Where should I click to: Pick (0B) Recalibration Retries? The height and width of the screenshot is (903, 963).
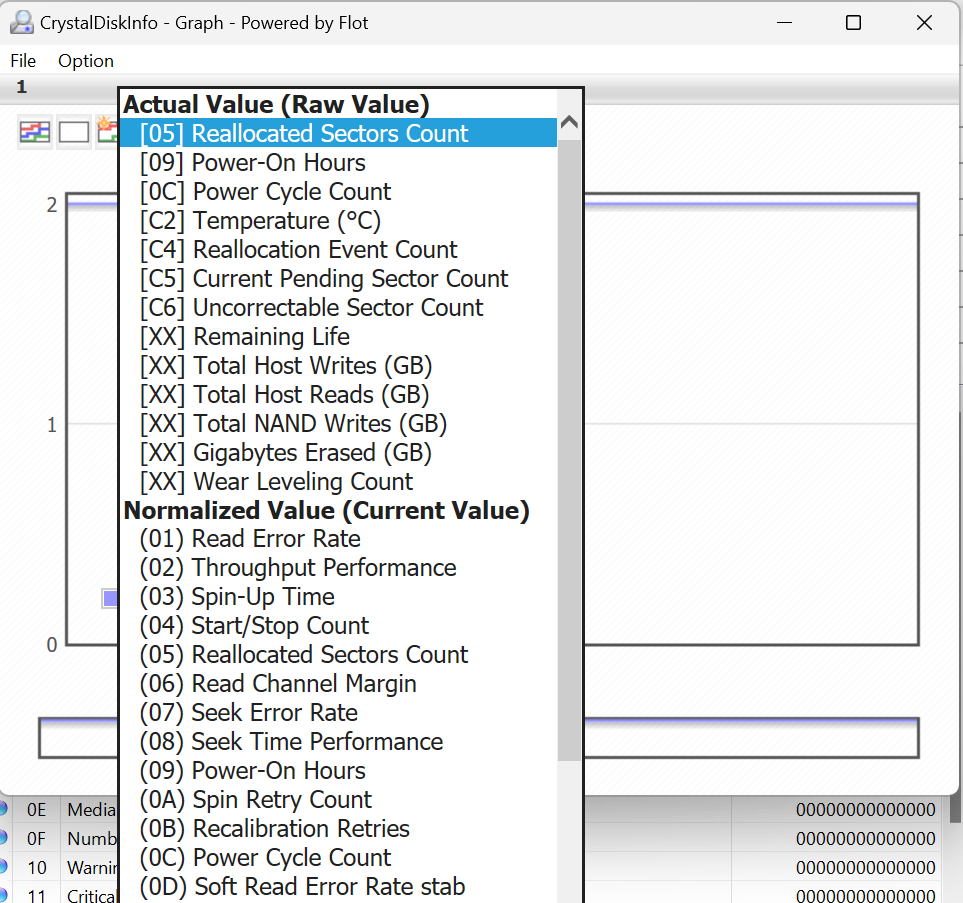point(338,829)
